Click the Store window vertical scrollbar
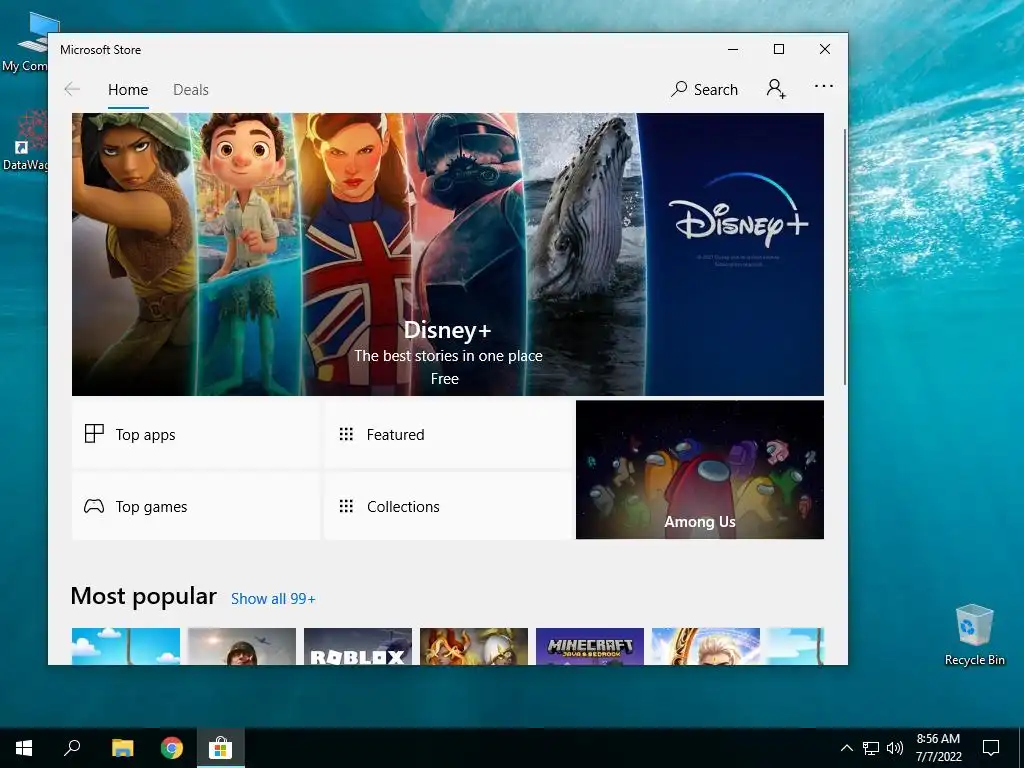This screenshot has width=1024, height=768. [844, 257]
